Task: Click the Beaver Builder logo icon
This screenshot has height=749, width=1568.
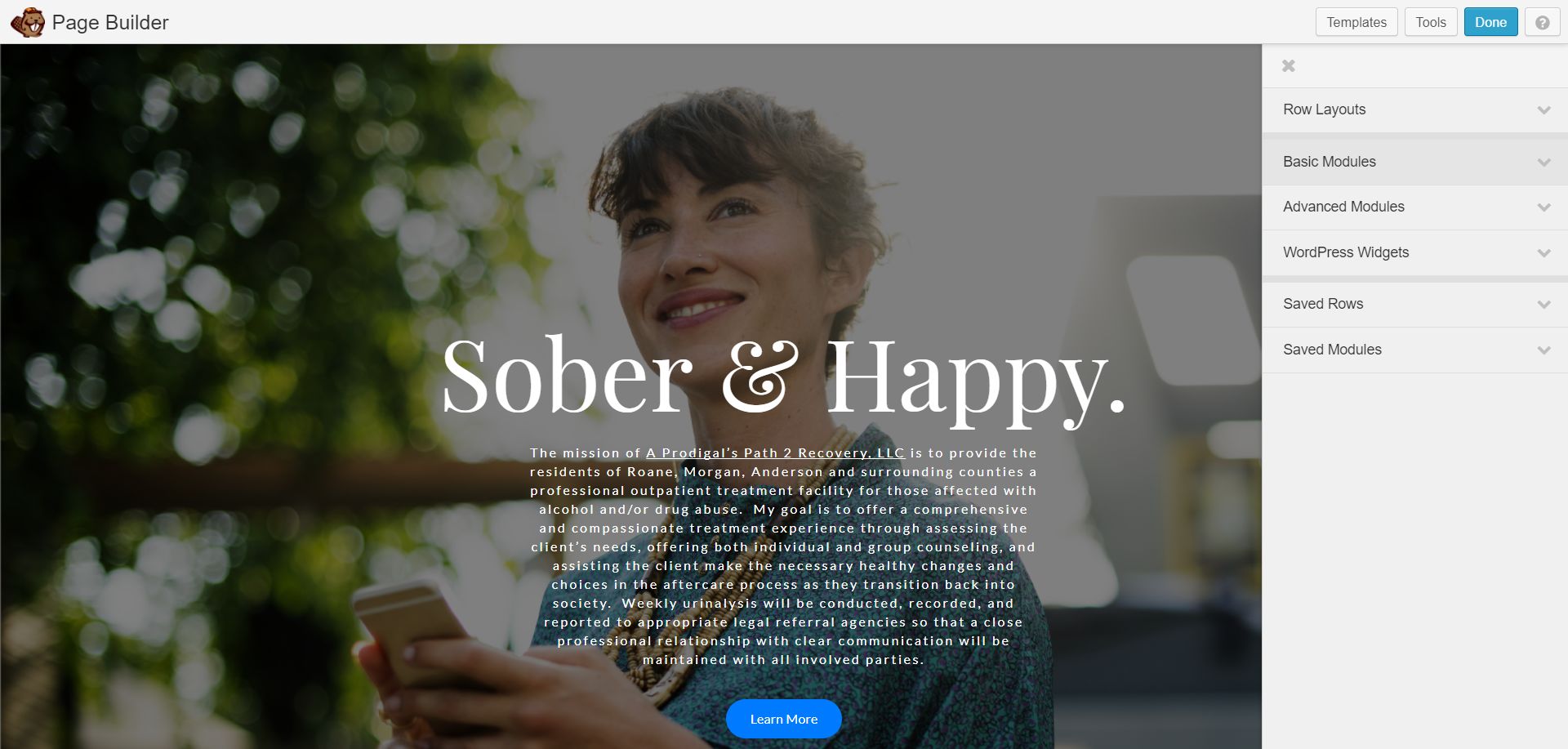Action: (x=28, y=22)
